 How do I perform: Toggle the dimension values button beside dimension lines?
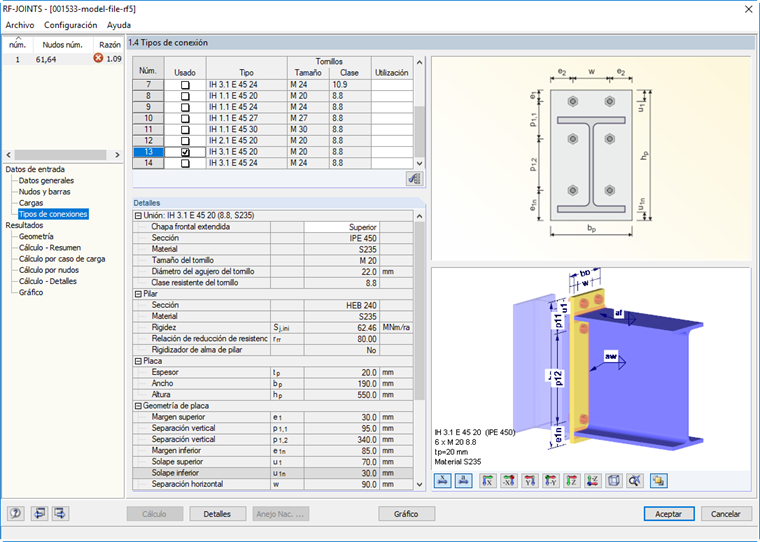464,480
